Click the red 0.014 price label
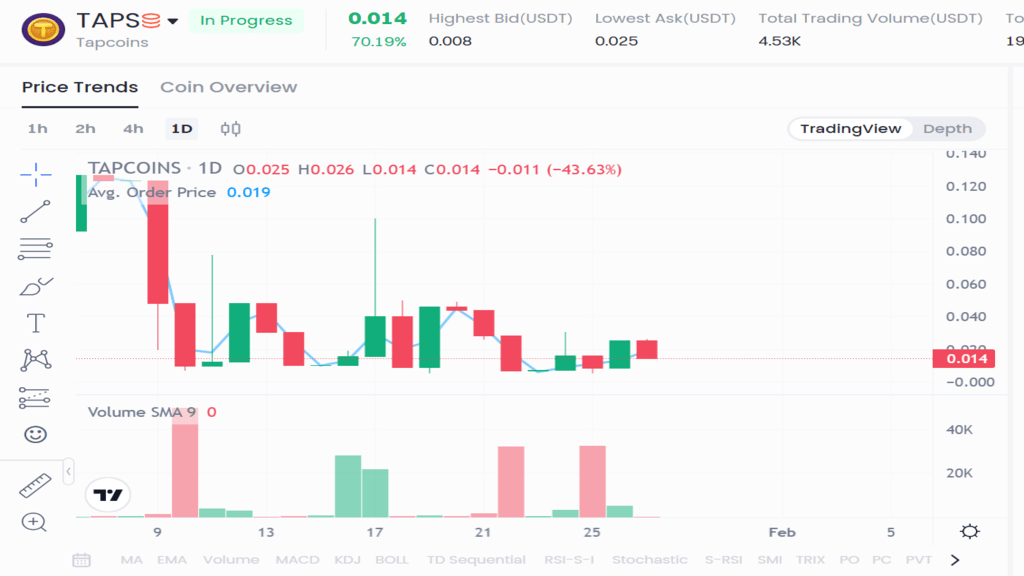 [964, 359]
